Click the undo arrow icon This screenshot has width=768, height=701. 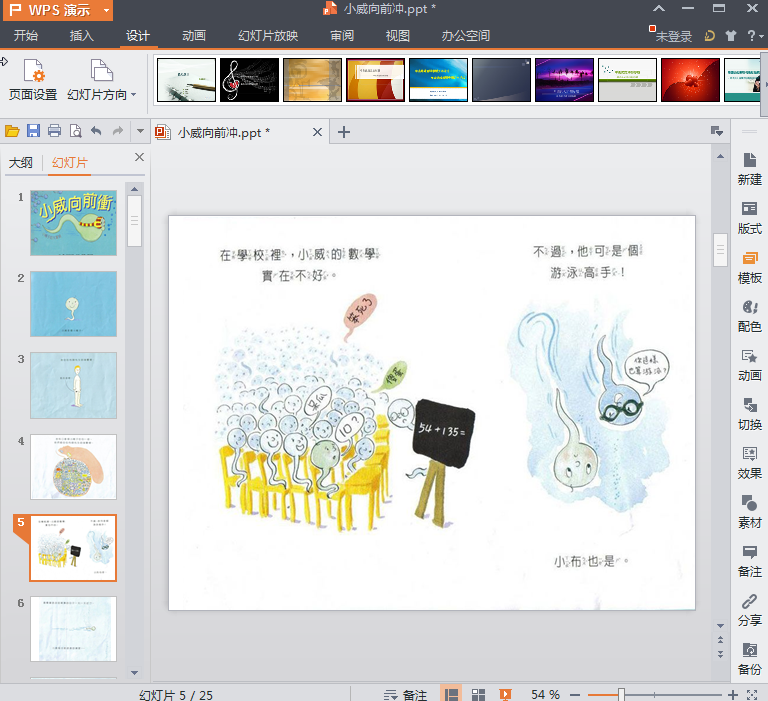(x=96, y=131)
